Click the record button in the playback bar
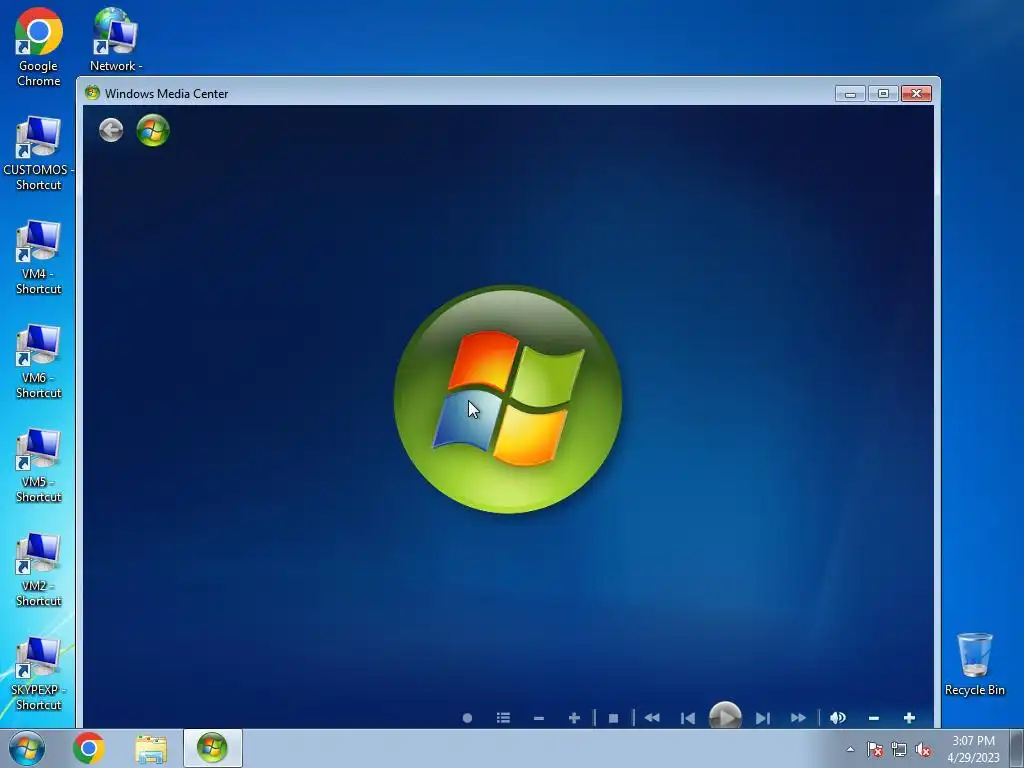 [467, 718]
